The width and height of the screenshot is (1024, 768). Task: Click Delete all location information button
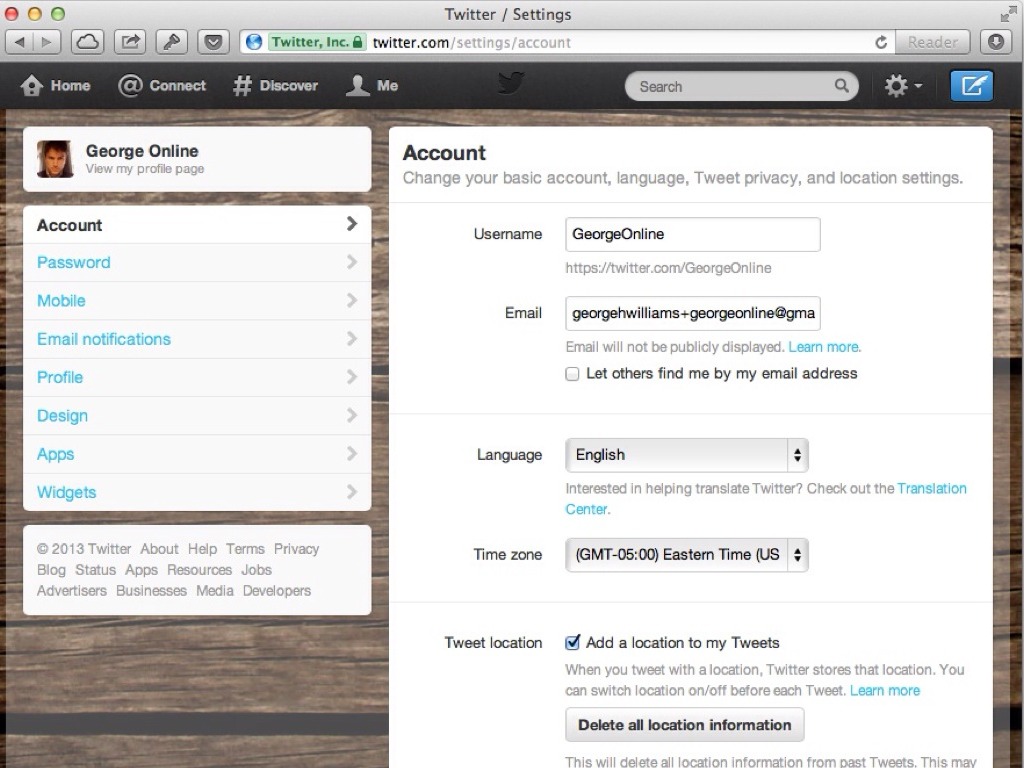click(x=685, y=725)
